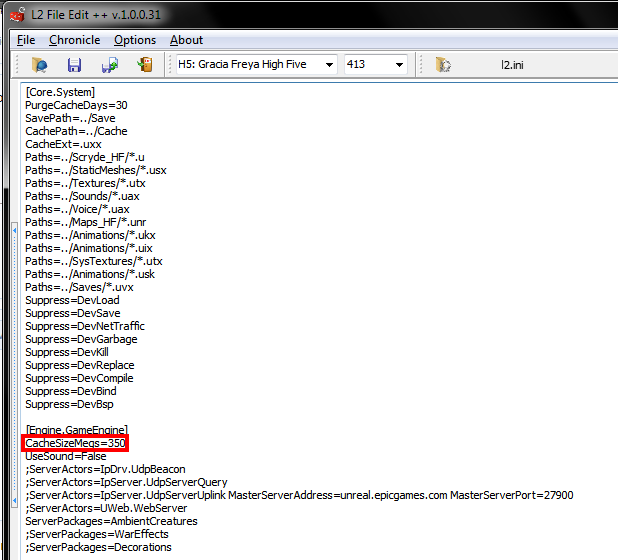Click the Suppress=DevNetTraffic line
Viewport: 618px width, 560px height.
[x=85, y=326]
